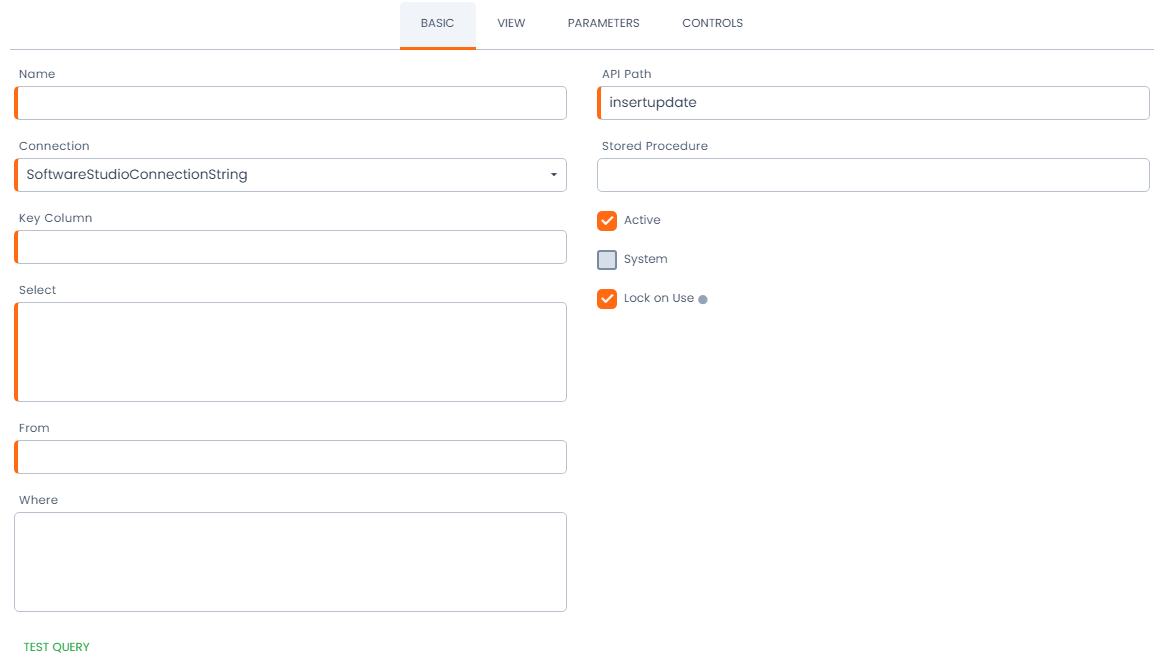
Task: Click the info dot beside Lock on Use
Action: 703,299
